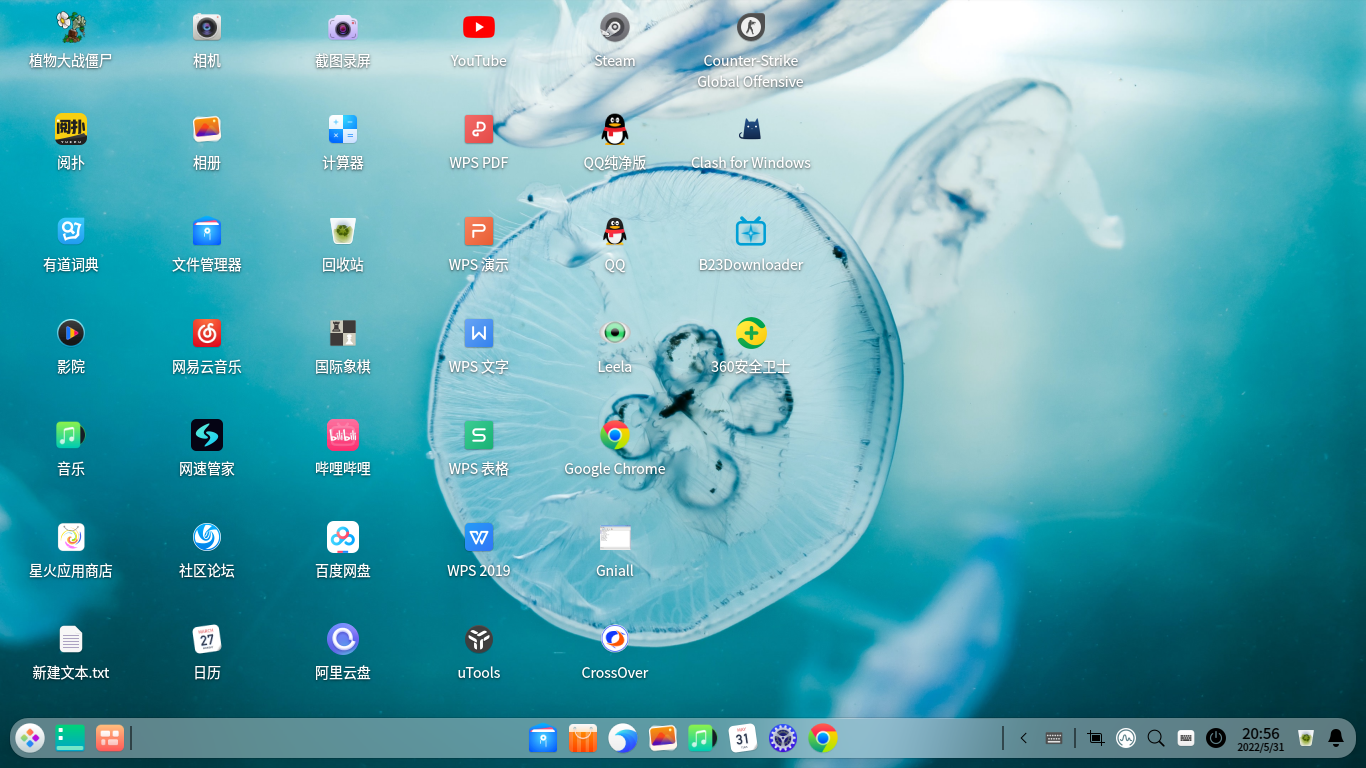Open the notification center bell
The height and width of the screenshot is (768, 1366).
point(1337,738)
